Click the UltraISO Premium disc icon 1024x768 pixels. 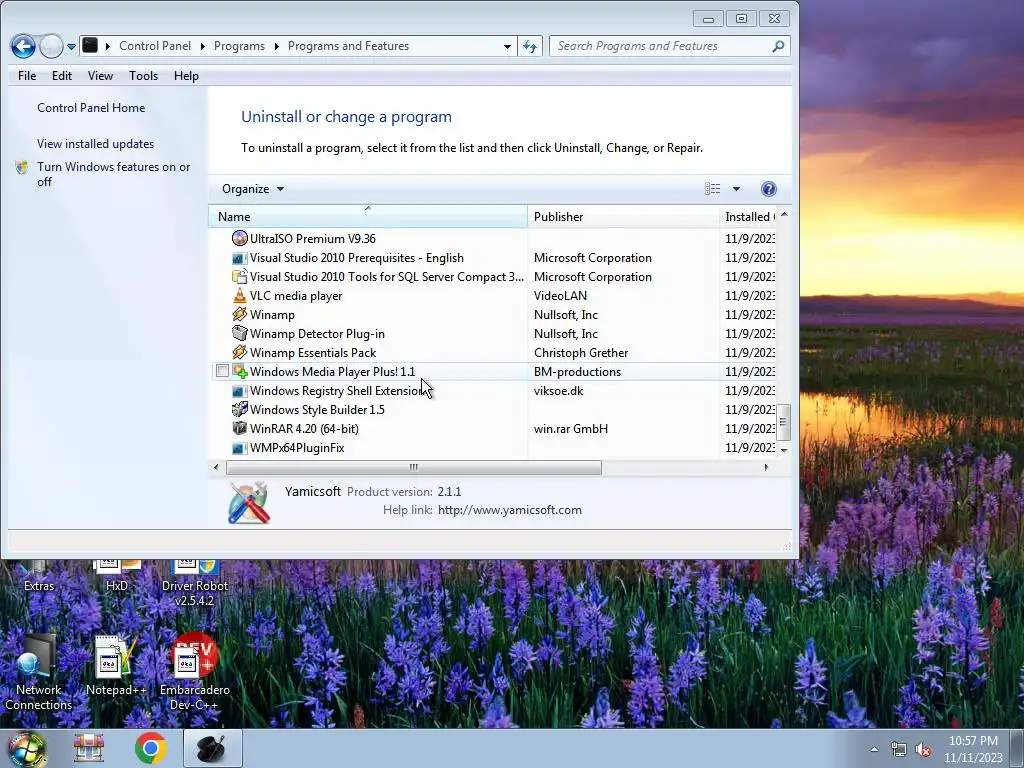point(240,238)
